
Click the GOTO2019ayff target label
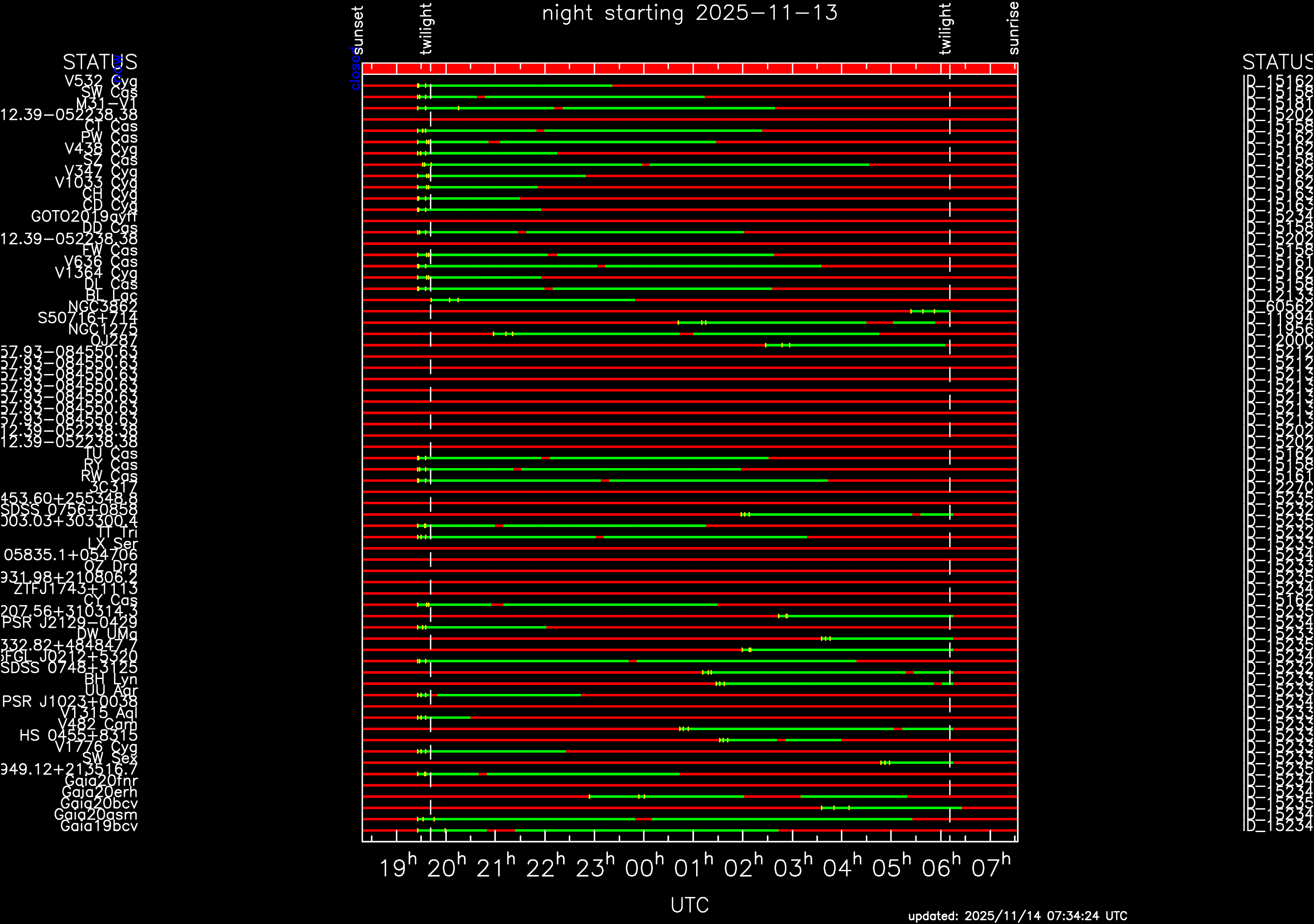click(84, 217)
